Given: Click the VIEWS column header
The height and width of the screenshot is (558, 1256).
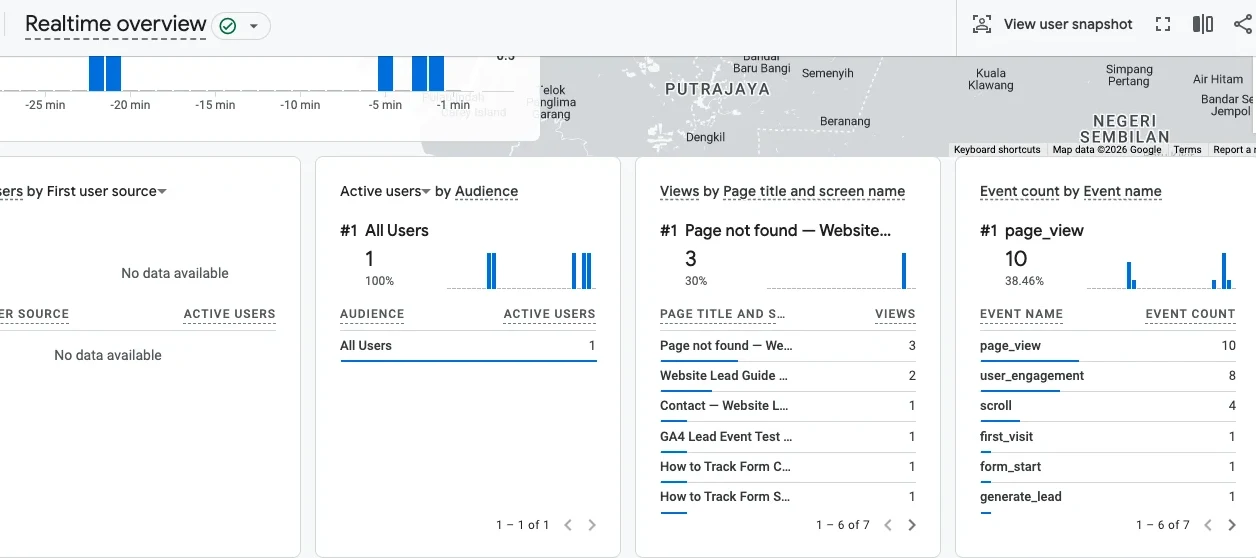Looking at the screenshot, I should point(895,314).
